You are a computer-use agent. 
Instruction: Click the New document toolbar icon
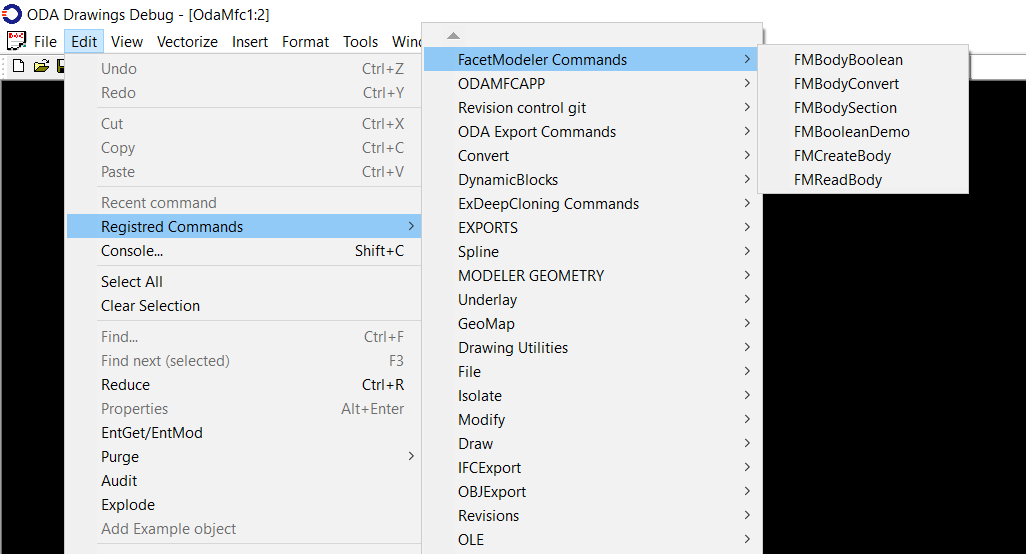click(19, 66)
